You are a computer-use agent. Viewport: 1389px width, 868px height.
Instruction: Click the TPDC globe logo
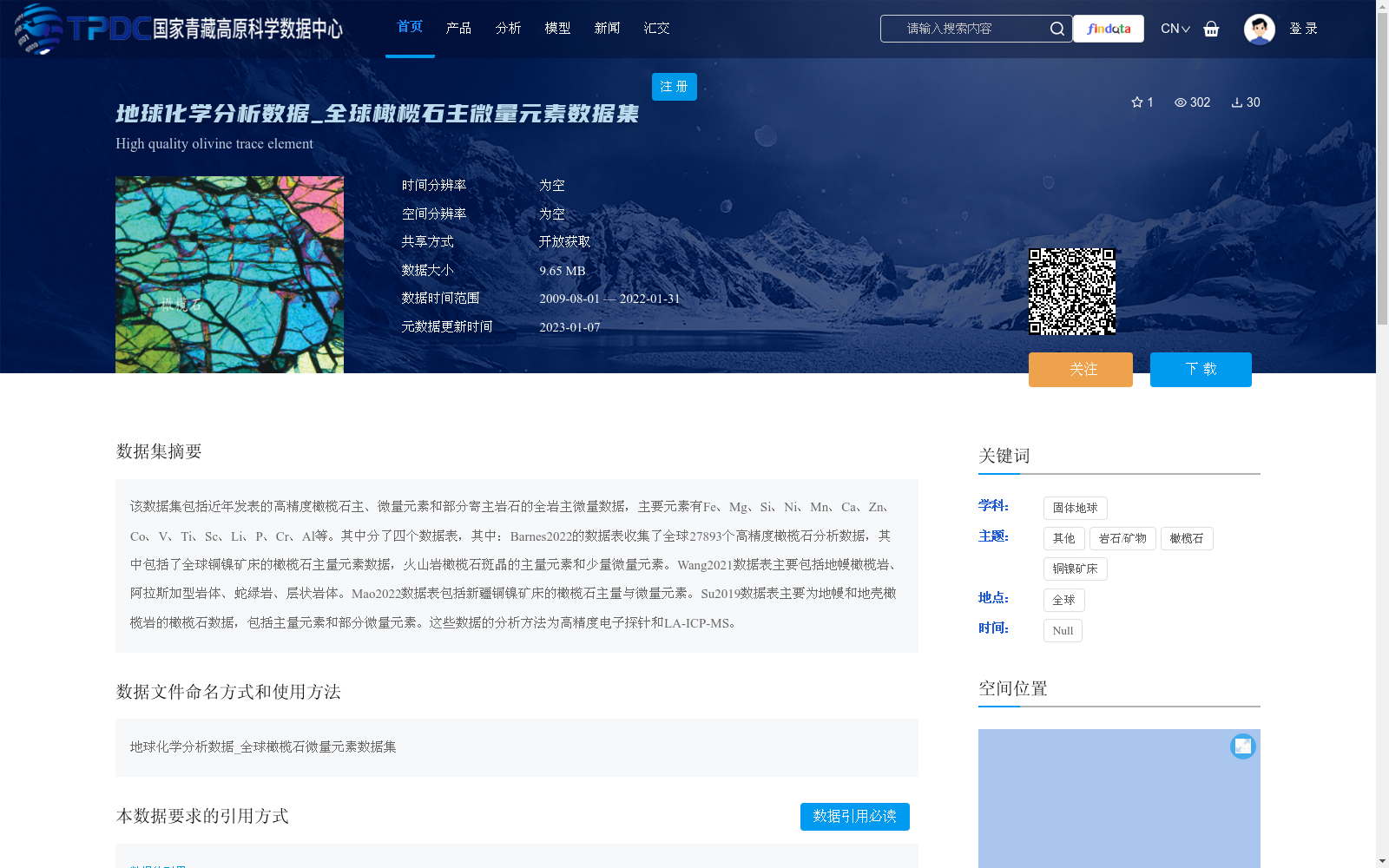point(38,29)
